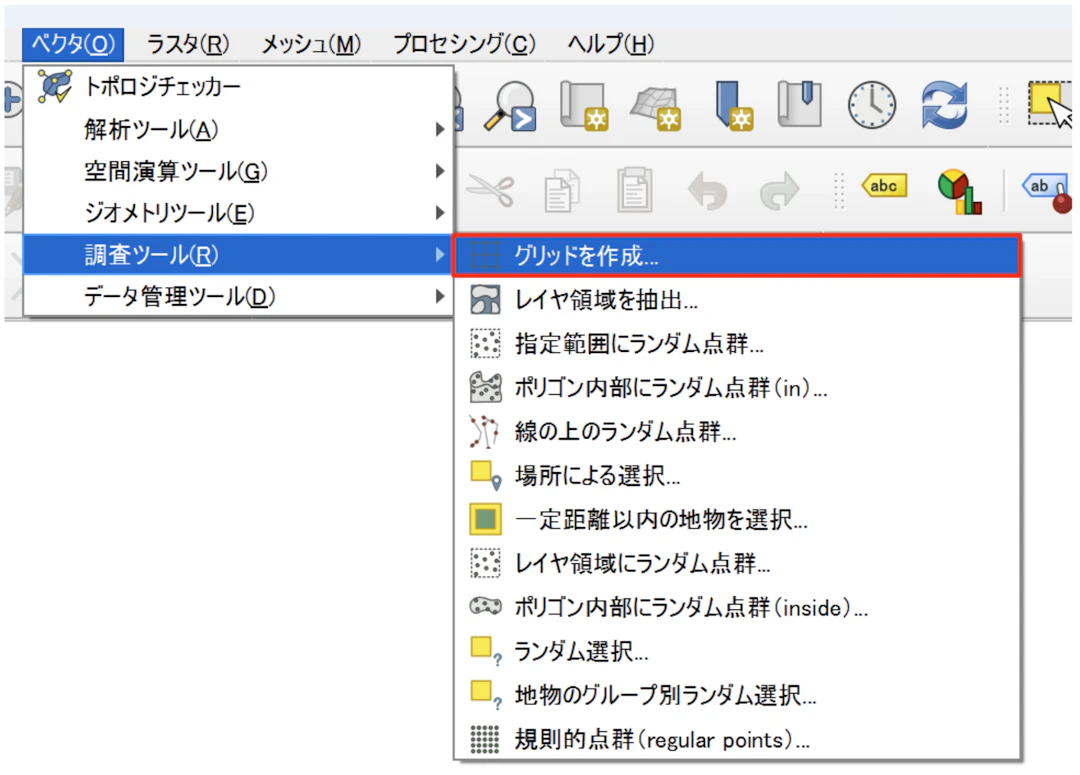Open the ラスタ(R) menu
The width and height of the screenshot is (1080, 775).
pyautogui.click(x=187, y=45)
